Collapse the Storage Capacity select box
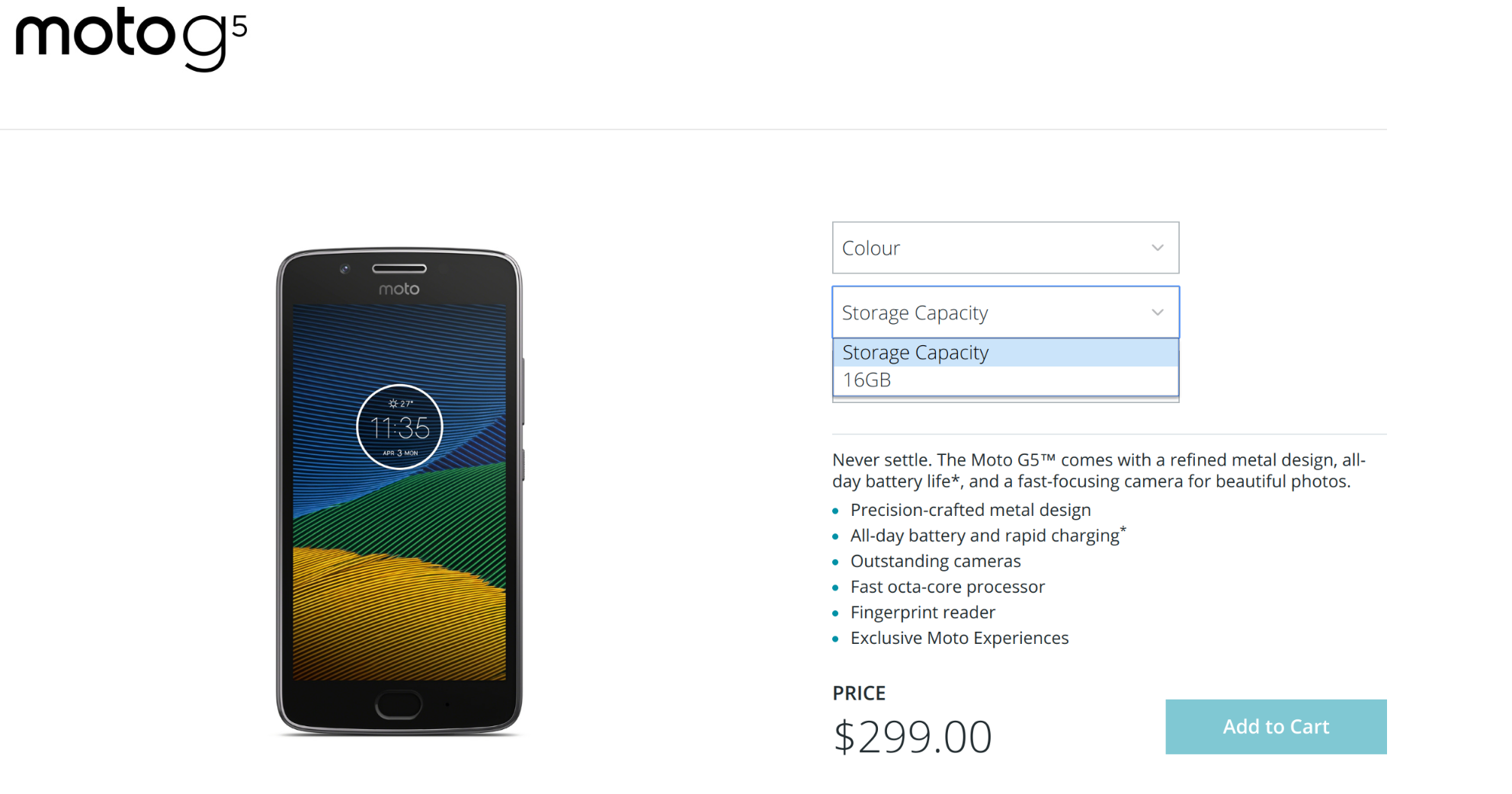Screen dimensions: 1512x794 click(1005, 312)
